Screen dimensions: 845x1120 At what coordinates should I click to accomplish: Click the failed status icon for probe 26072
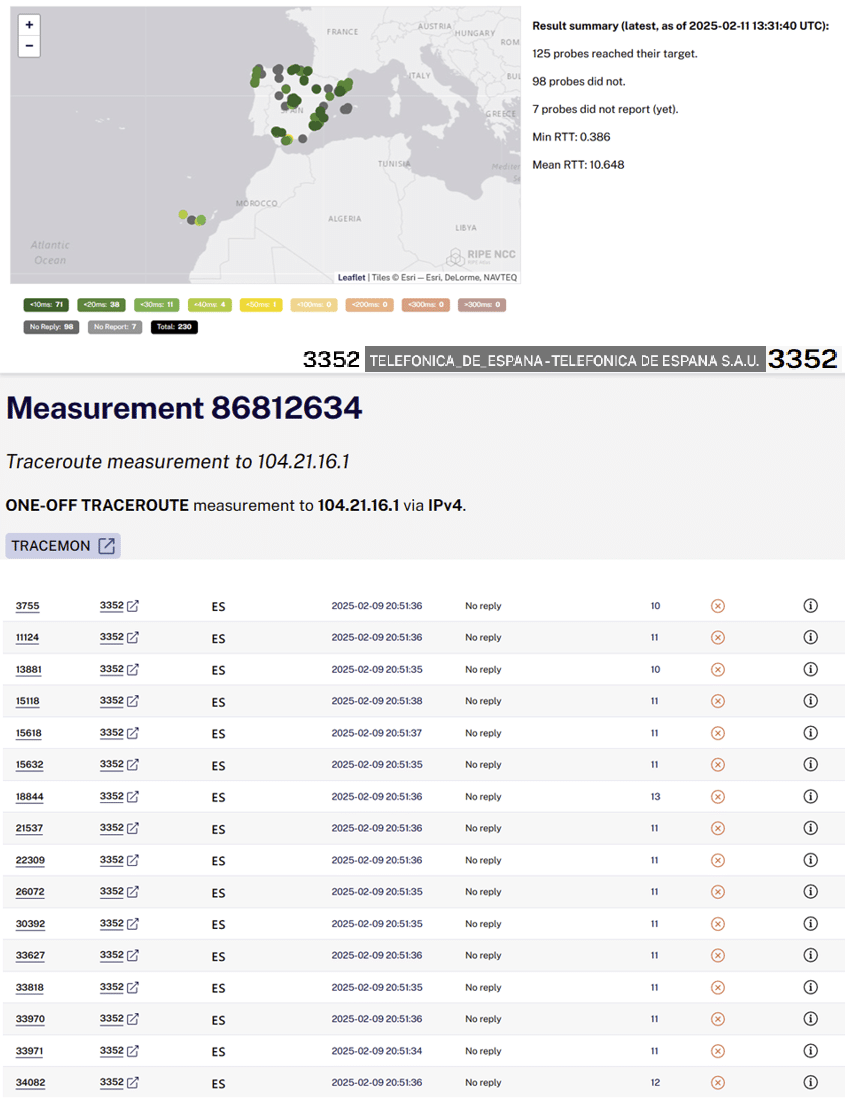click(x=718, y=891)
